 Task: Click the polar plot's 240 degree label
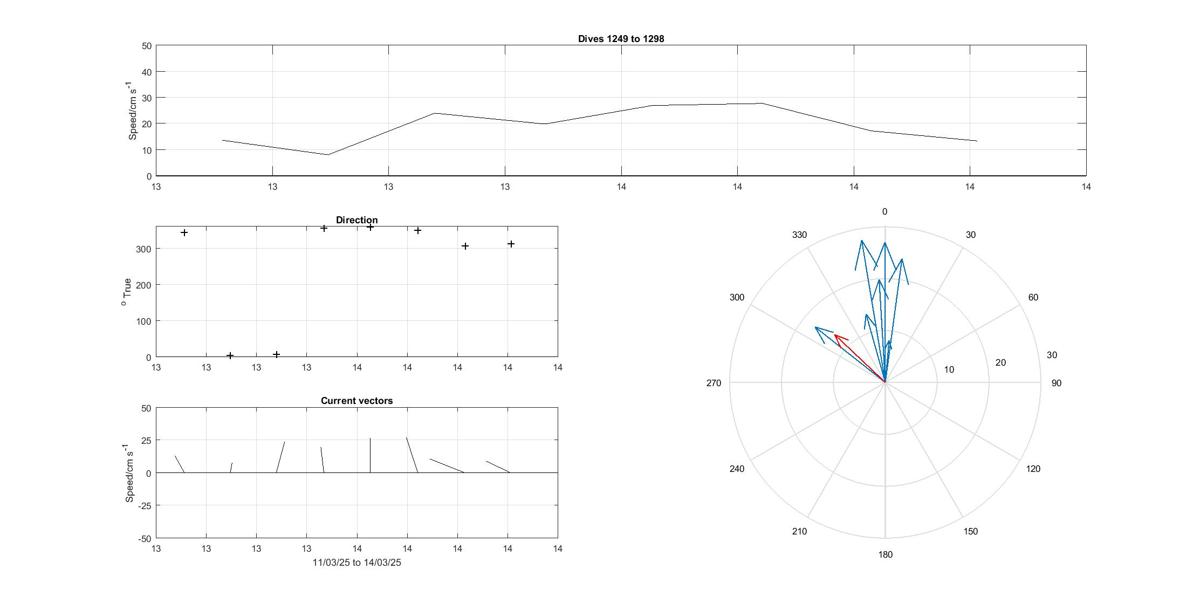pos(737,469)
